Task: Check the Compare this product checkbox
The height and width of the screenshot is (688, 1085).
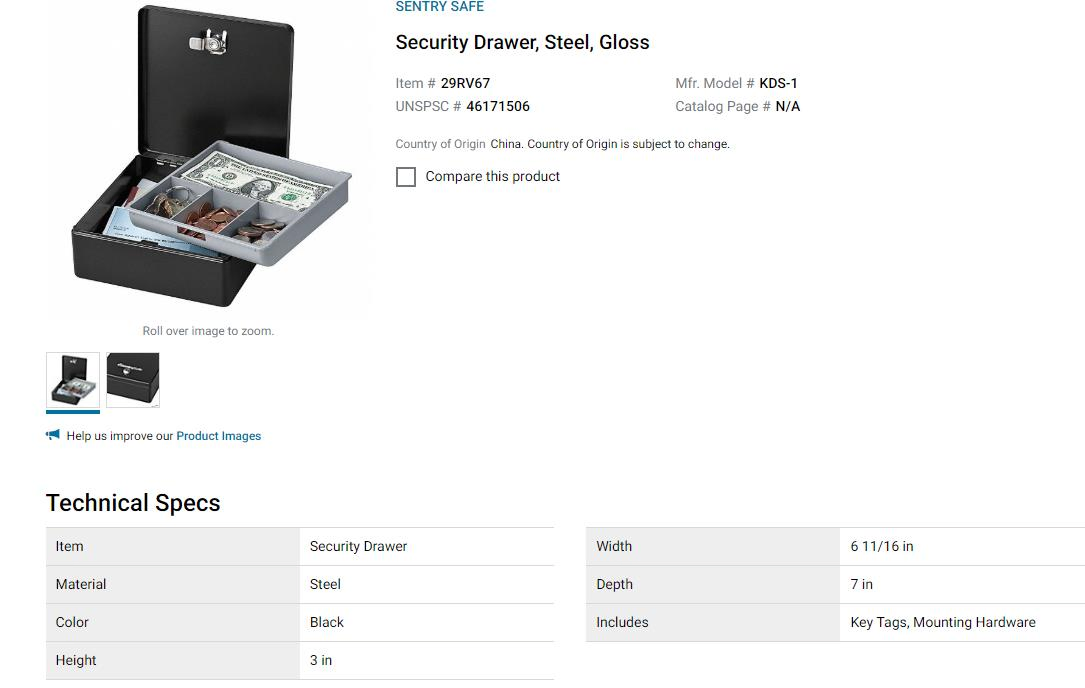Action: (x=406, y=177)
